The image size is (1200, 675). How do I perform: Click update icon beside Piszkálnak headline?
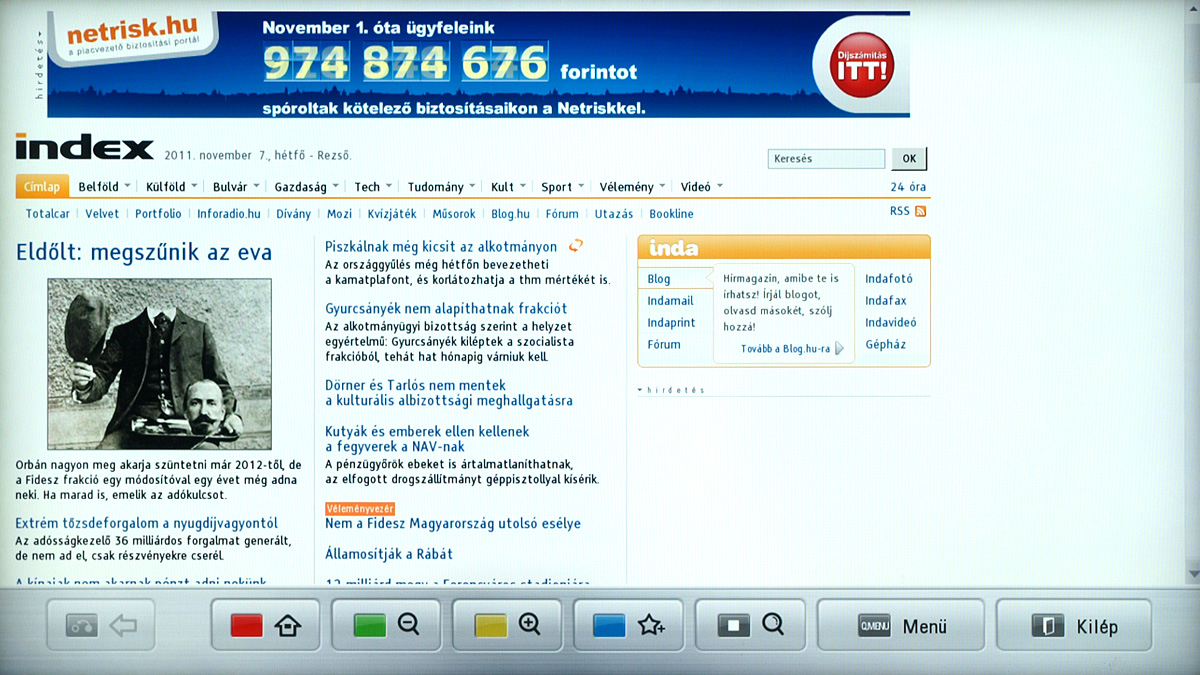pos(575,246)
